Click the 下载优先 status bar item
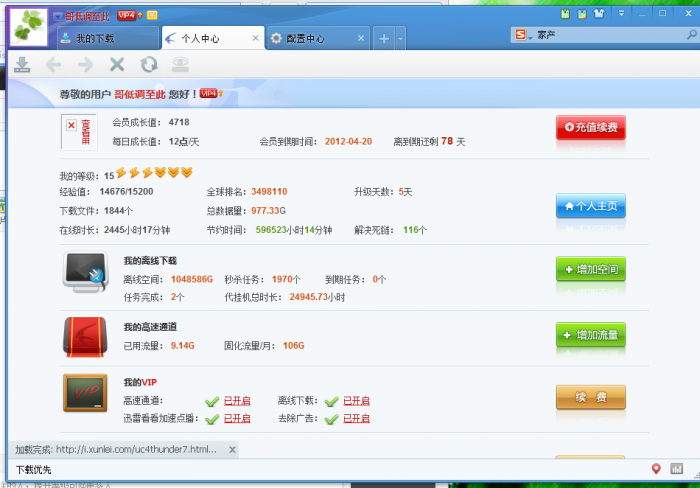This screenshot has height=488, width=700. pos(33,470)
